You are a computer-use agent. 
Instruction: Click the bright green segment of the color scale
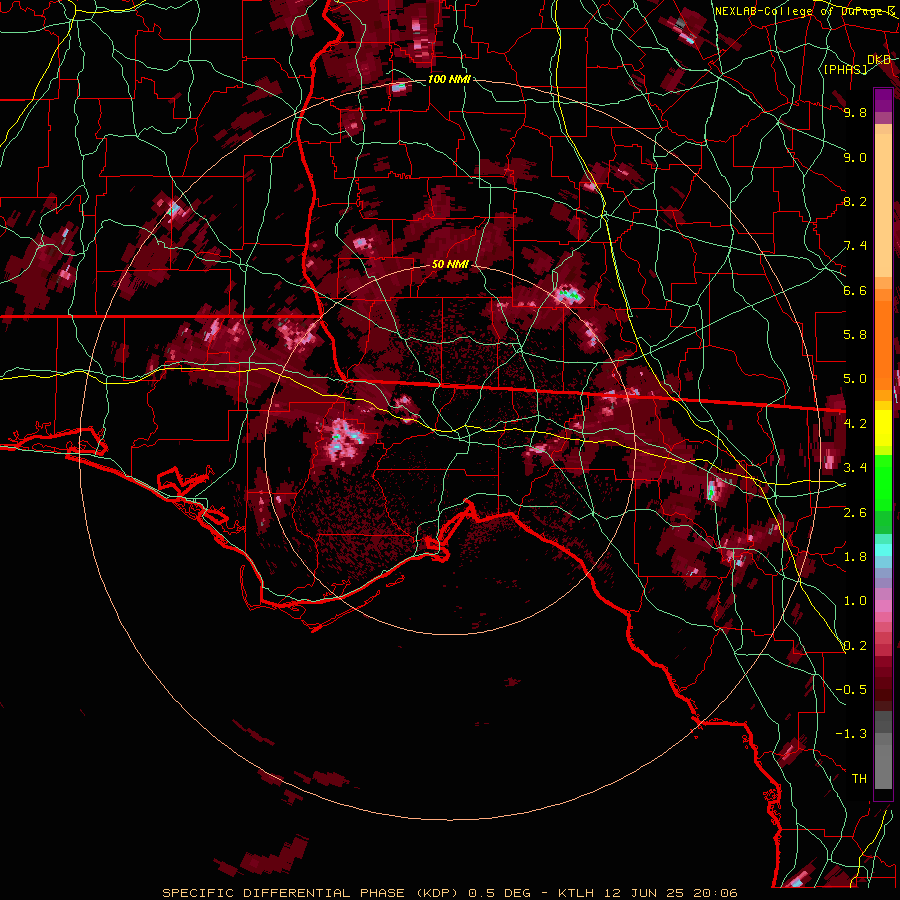click(883, 483)
